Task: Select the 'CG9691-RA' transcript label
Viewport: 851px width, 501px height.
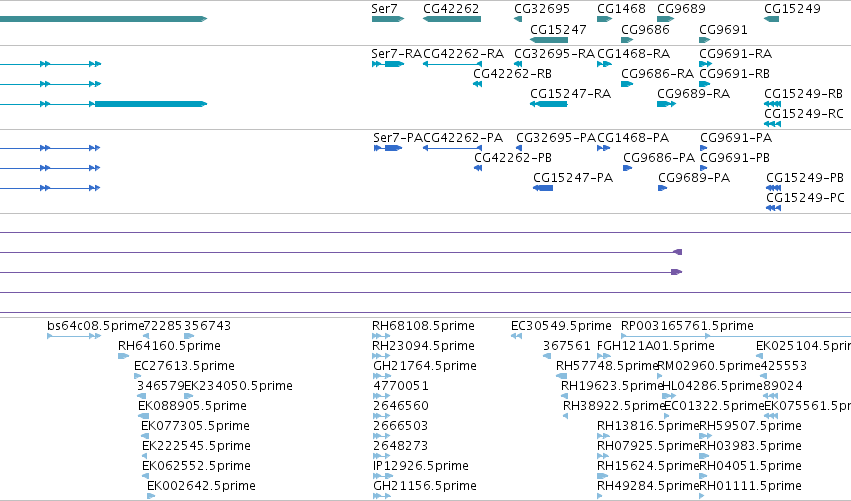Action: click(x=735, y=54)
